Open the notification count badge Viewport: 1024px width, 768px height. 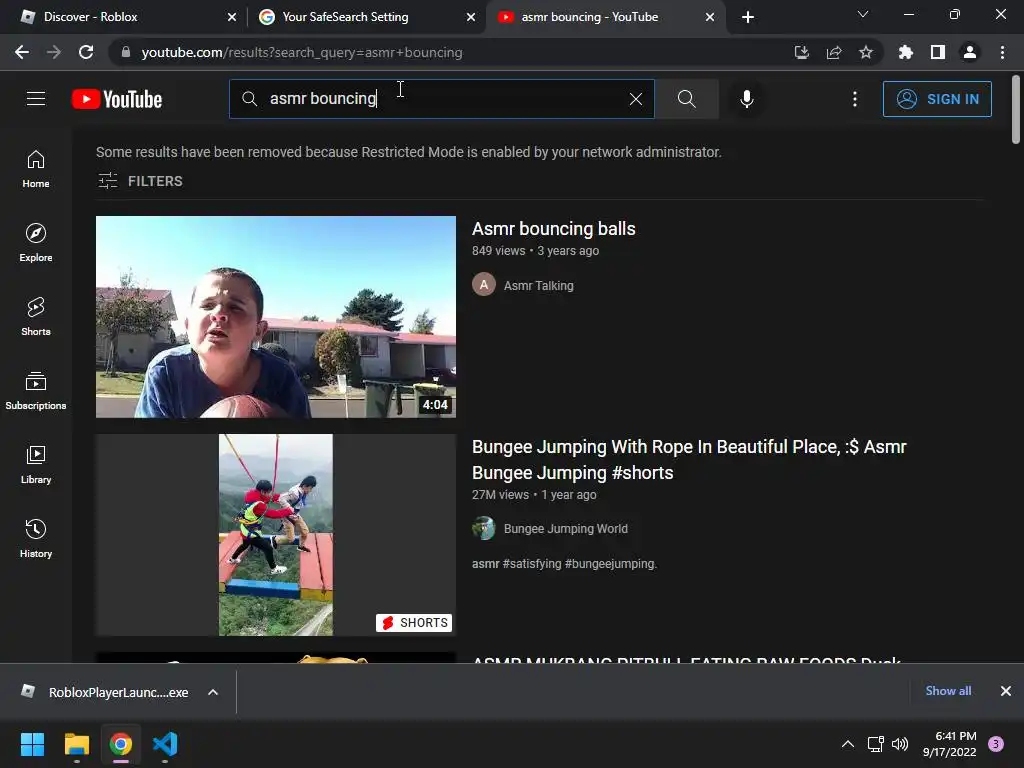pos(996,744)
